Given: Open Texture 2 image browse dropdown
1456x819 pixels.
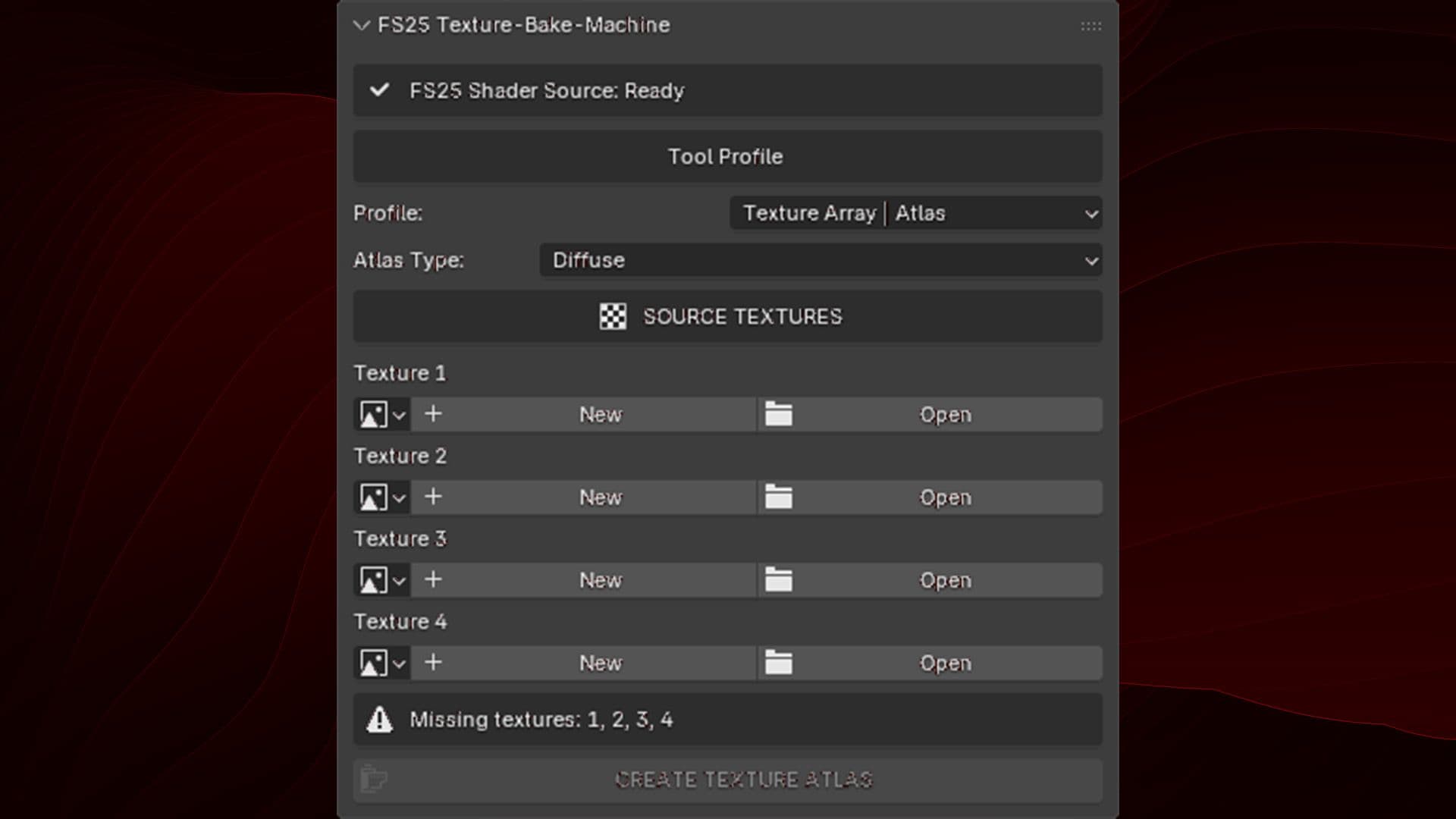Looking at the screenshot, I should pos(382,497).
